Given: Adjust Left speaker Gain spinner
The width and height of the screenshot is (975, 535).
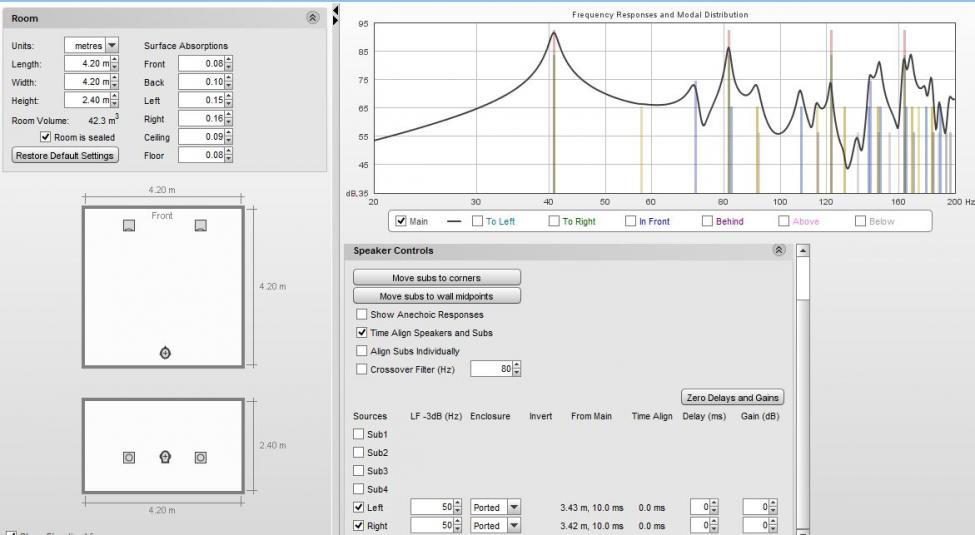Looking at the screenshot, I should point(773,507).
